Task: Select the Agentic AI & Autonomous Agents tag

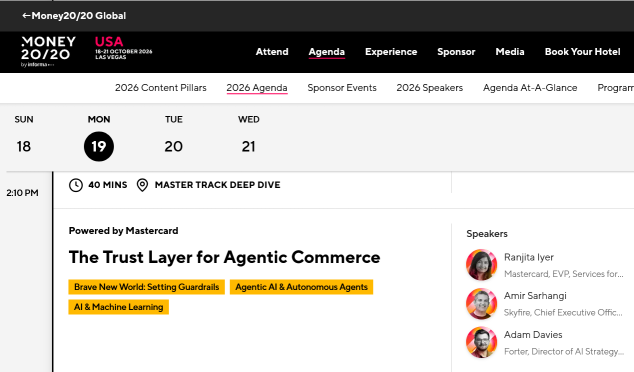Action: (302, 287)
